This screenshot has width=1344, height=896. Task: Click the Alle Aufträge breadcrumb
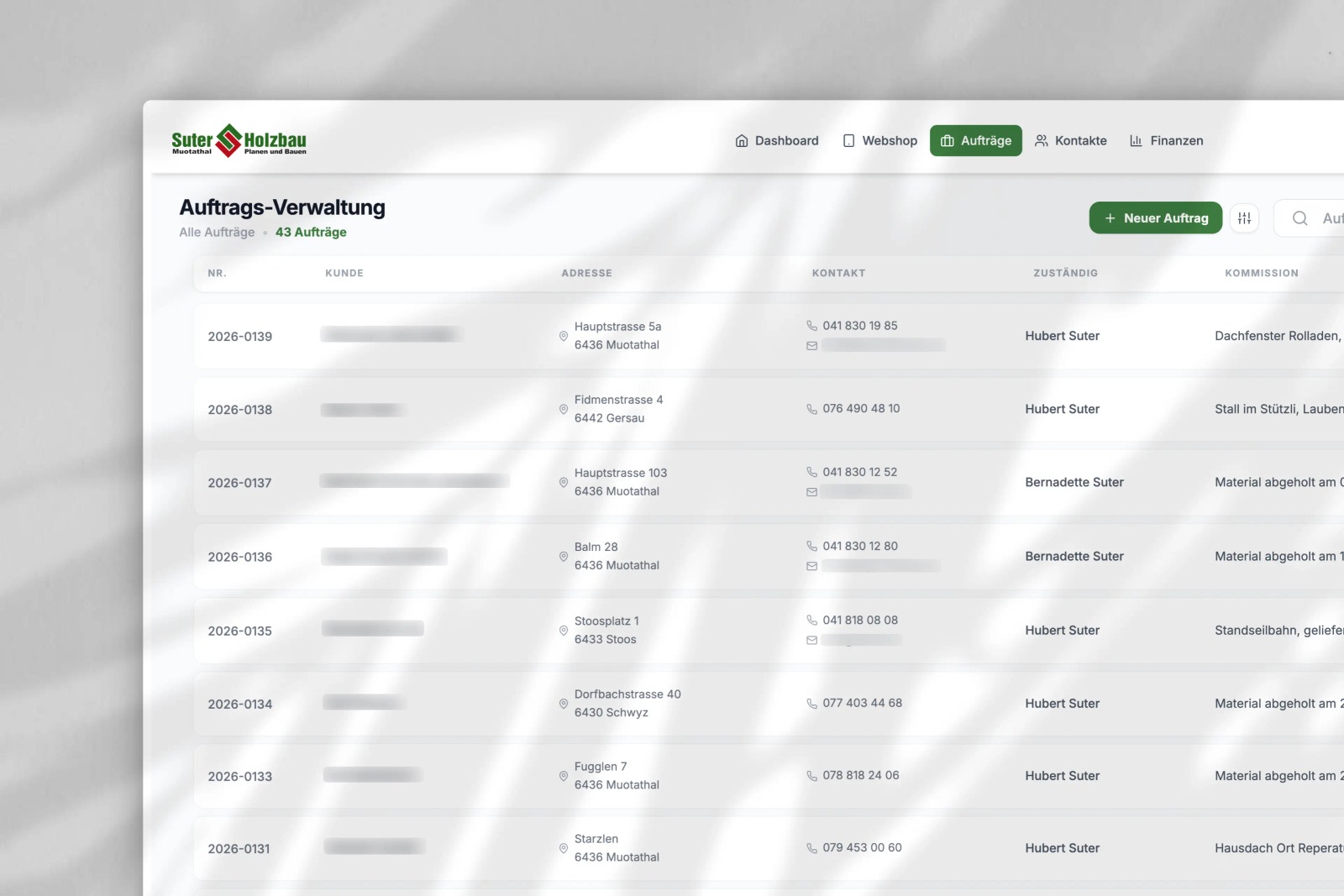[217, 233]
